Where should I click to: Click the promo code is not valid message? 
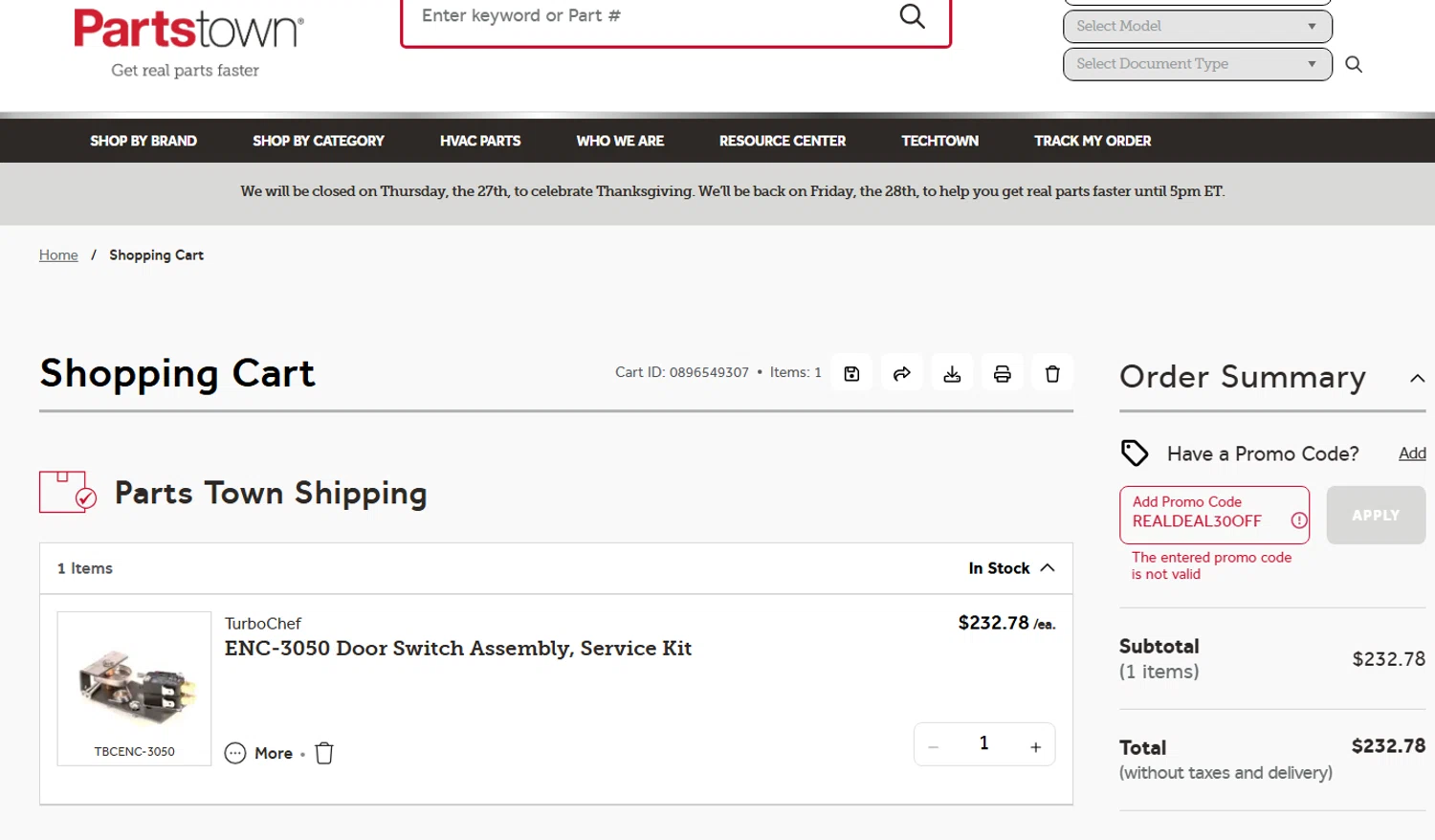[x=1211, y=565]
